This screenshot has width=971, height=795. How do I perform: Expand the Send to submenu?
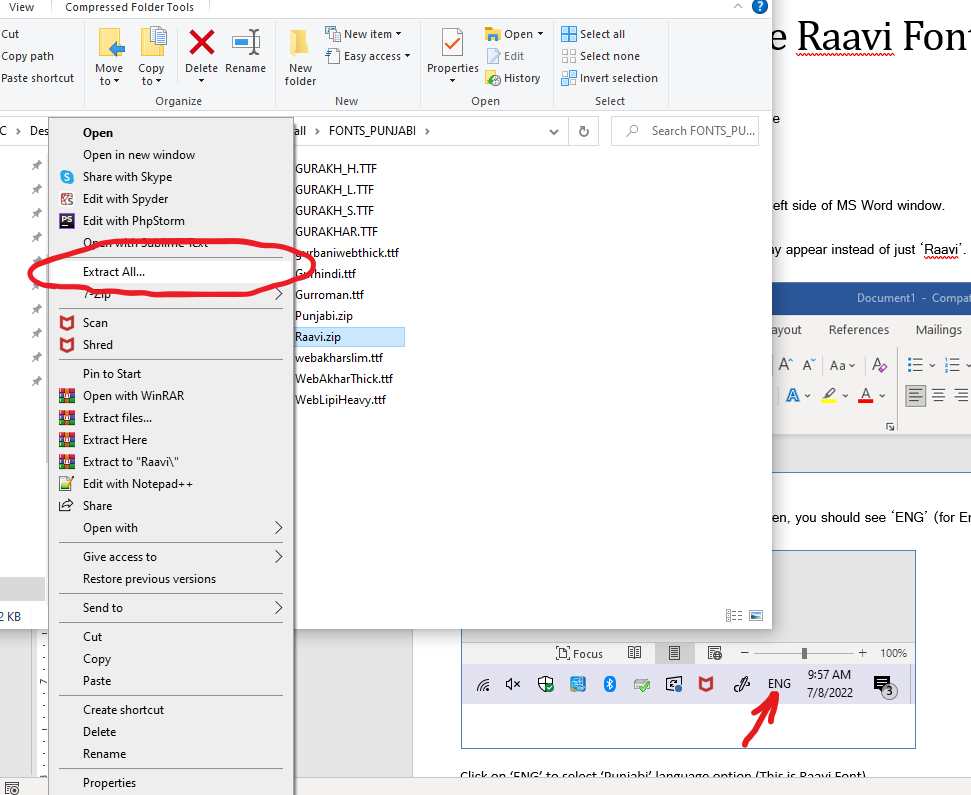point(278,608)
